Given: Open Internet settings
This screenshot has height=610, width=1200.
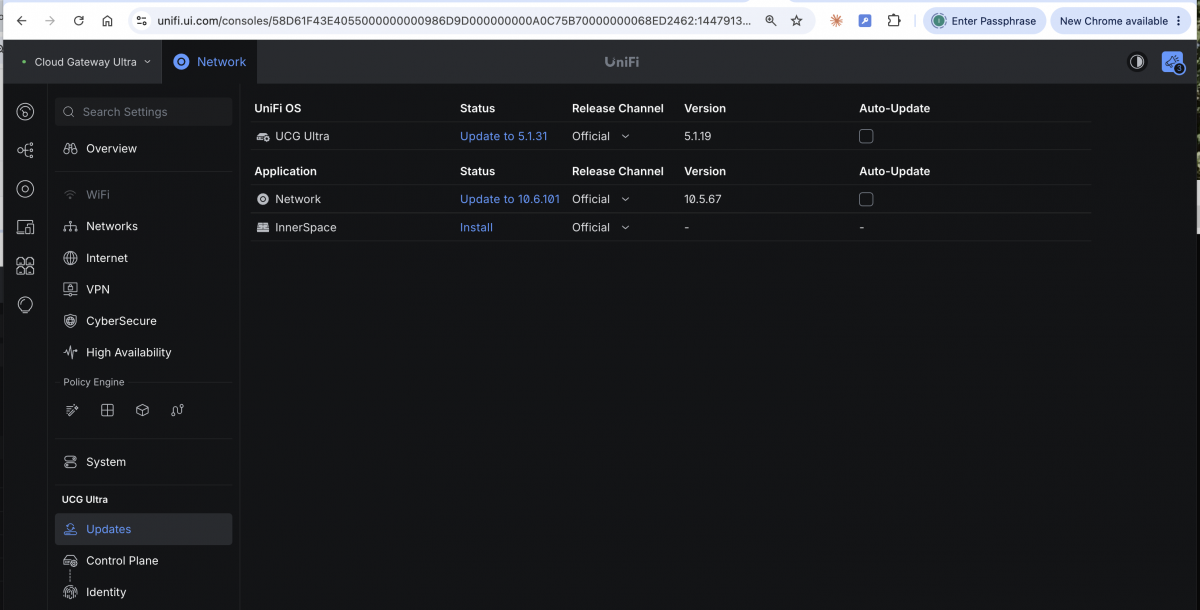Looking at the screenshot, I should tap(143, 258).
